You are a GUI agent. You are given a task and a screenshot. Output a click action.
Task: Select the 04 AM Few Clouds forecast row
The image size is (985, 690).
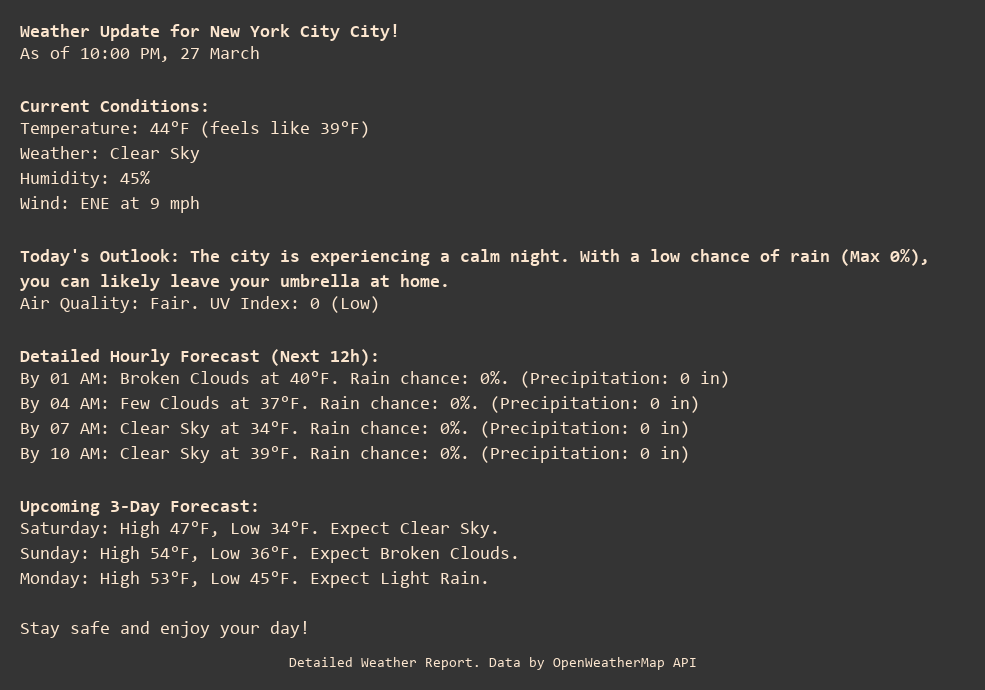point(359,403)
